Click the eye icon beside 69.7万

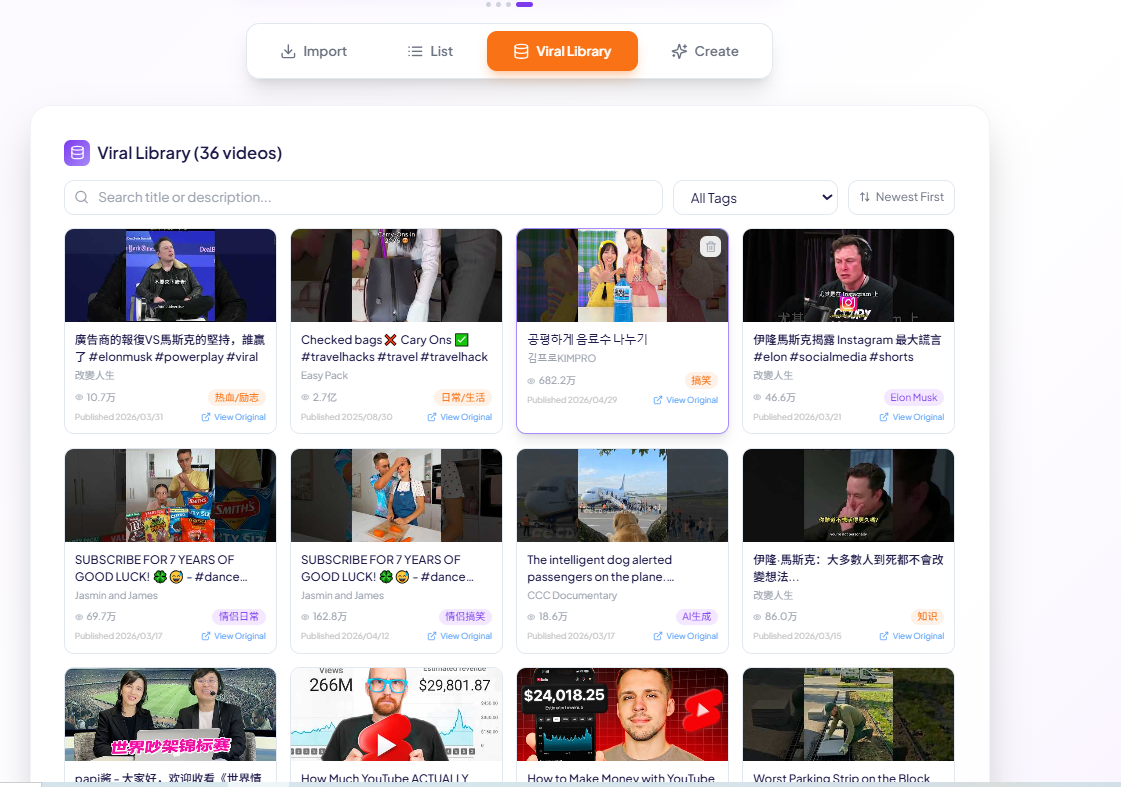(x=79, y=617)
